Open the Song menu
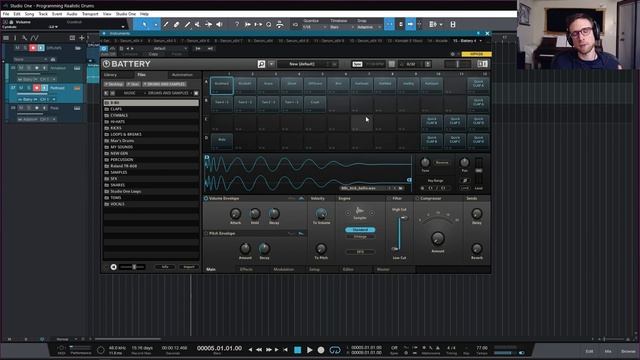Viewport: 640px width, 360px height. 29,14
